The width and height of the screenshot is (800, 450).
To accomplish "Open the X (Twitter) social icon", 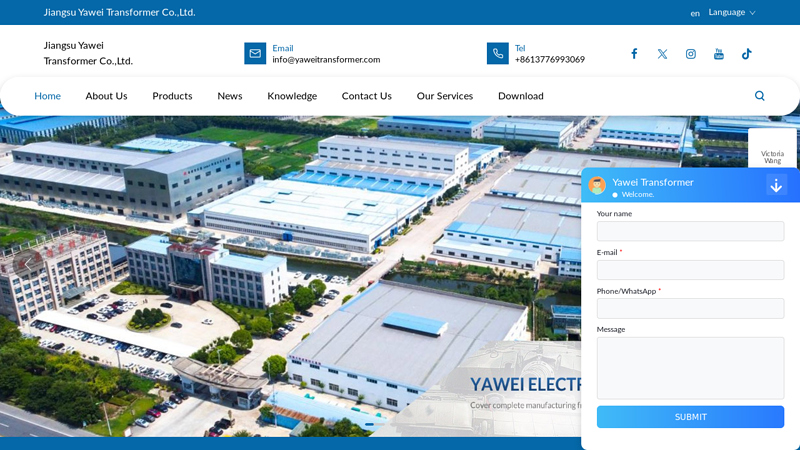I will 662,54.
